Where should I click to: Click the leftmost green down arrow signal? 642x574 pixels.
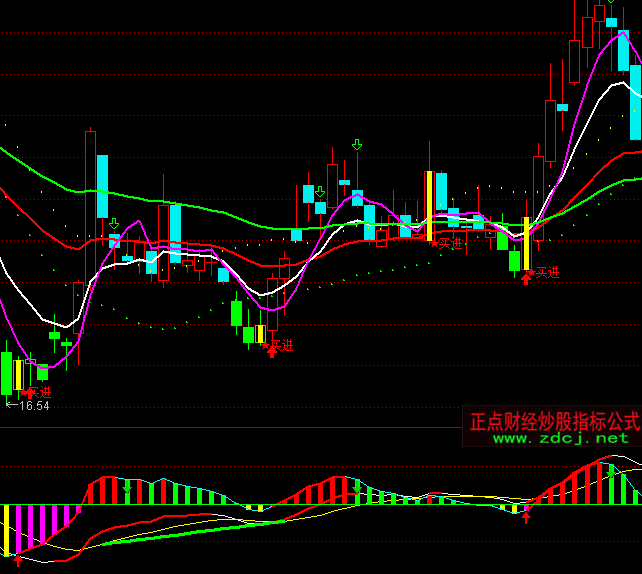point(113,223)
